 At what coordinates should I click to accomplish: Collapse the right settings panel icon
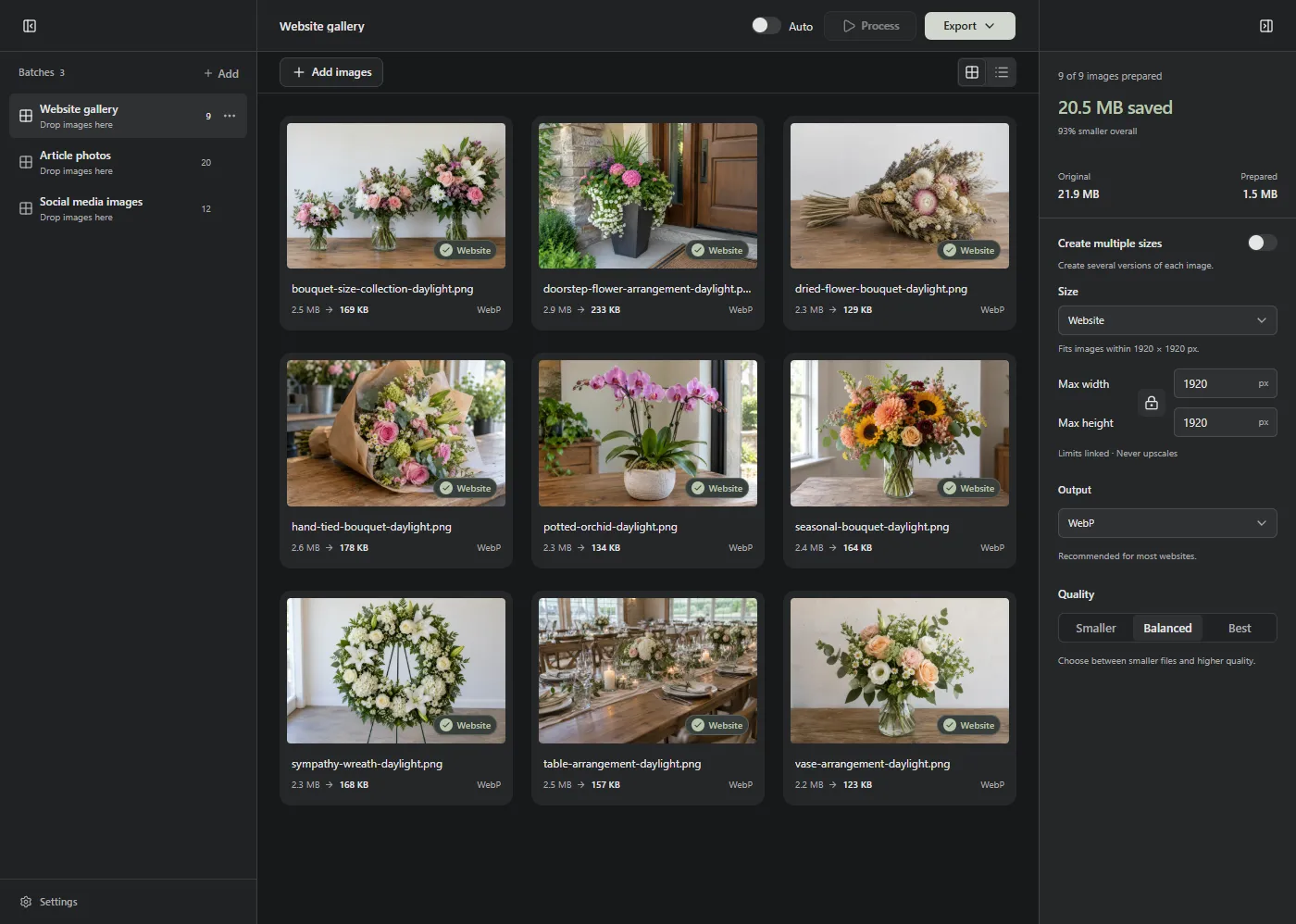click(x=1266, y=26)
